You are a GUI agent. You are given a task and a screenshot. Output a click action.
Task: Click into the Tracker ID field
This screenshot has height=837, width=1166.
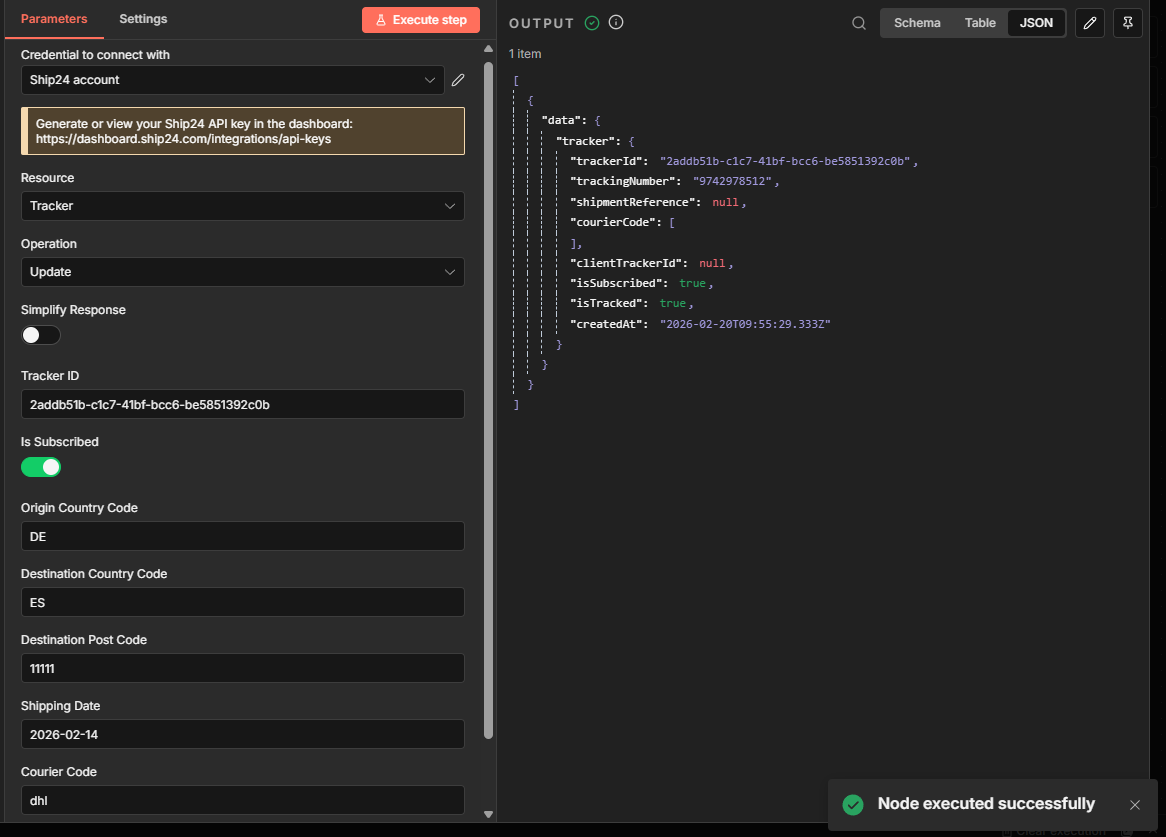click(x=242, y=404)
